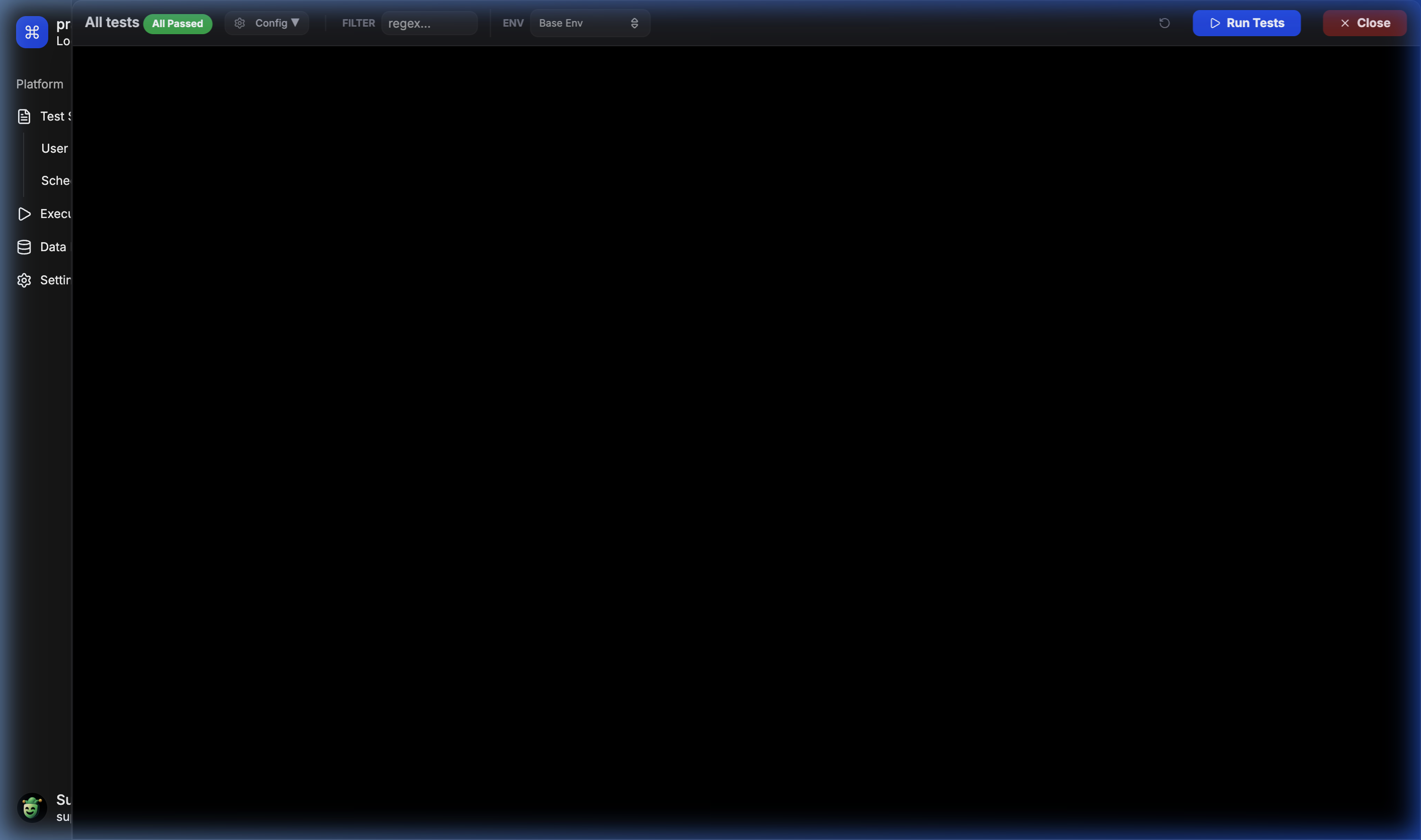Open Test Suites document icon in sidebar

tap(24, 117)
